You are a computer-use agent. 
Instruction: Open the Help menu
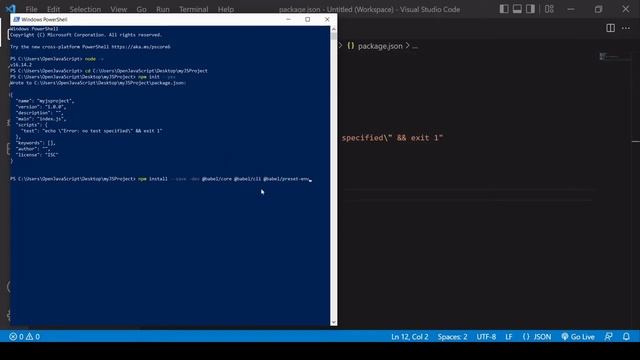[226, 9]
